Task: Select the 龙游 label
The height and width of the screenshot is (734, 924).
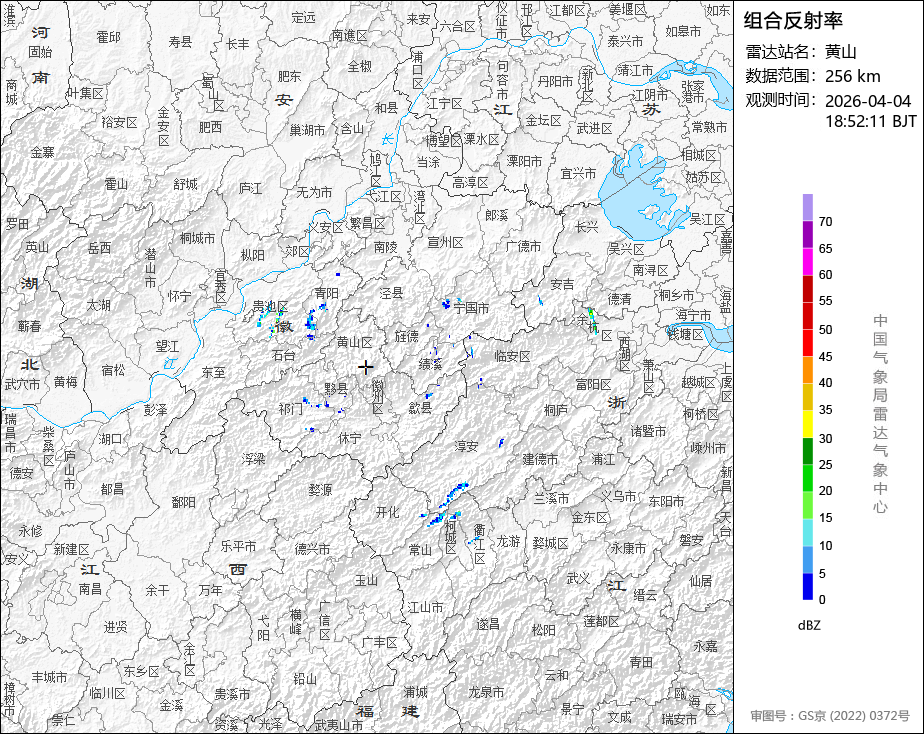Action: (x=508, y=541)
